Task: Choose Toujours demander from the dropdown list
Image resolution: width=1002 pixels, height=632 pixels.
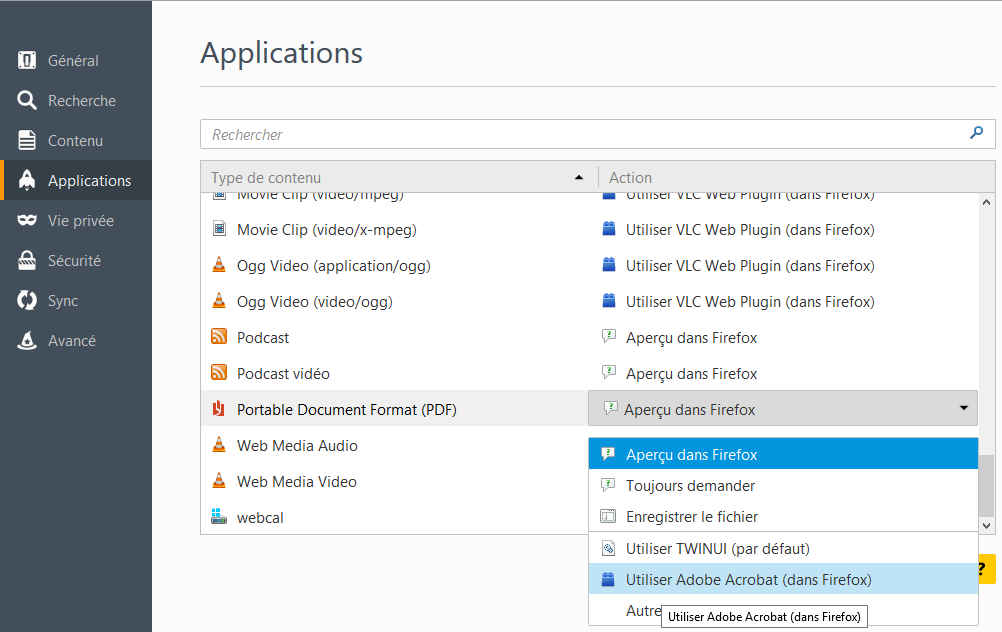Action: 690,486
